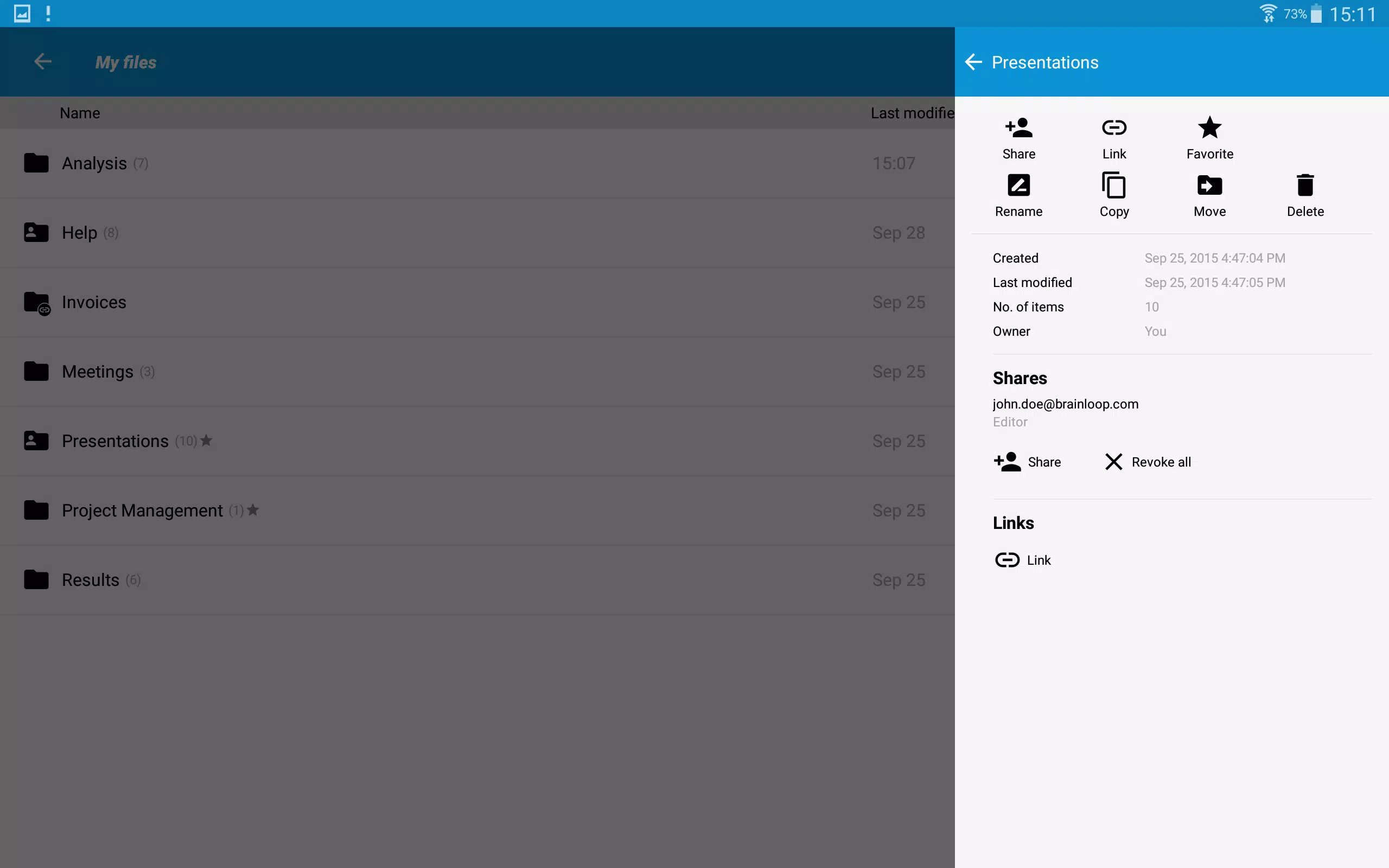Select the Project Management folder
1389x868 pixels.
[477, 510]
